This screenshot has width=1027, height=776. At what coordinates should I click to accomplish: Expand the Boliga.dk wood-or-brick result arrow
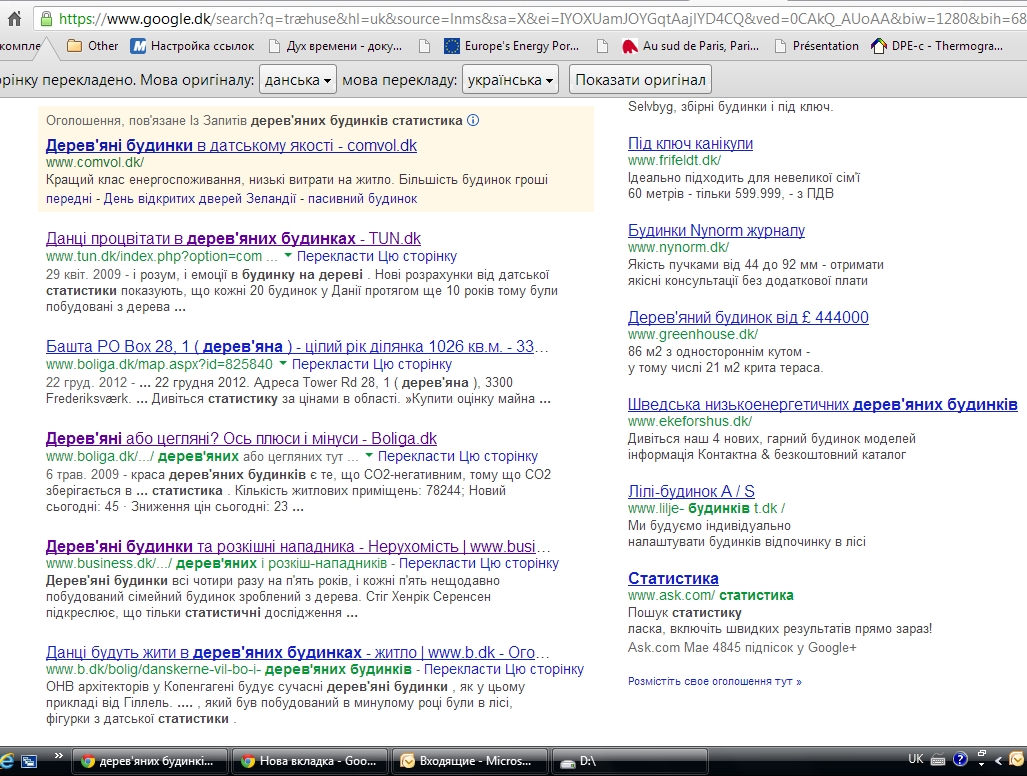[x=369, y=456]
